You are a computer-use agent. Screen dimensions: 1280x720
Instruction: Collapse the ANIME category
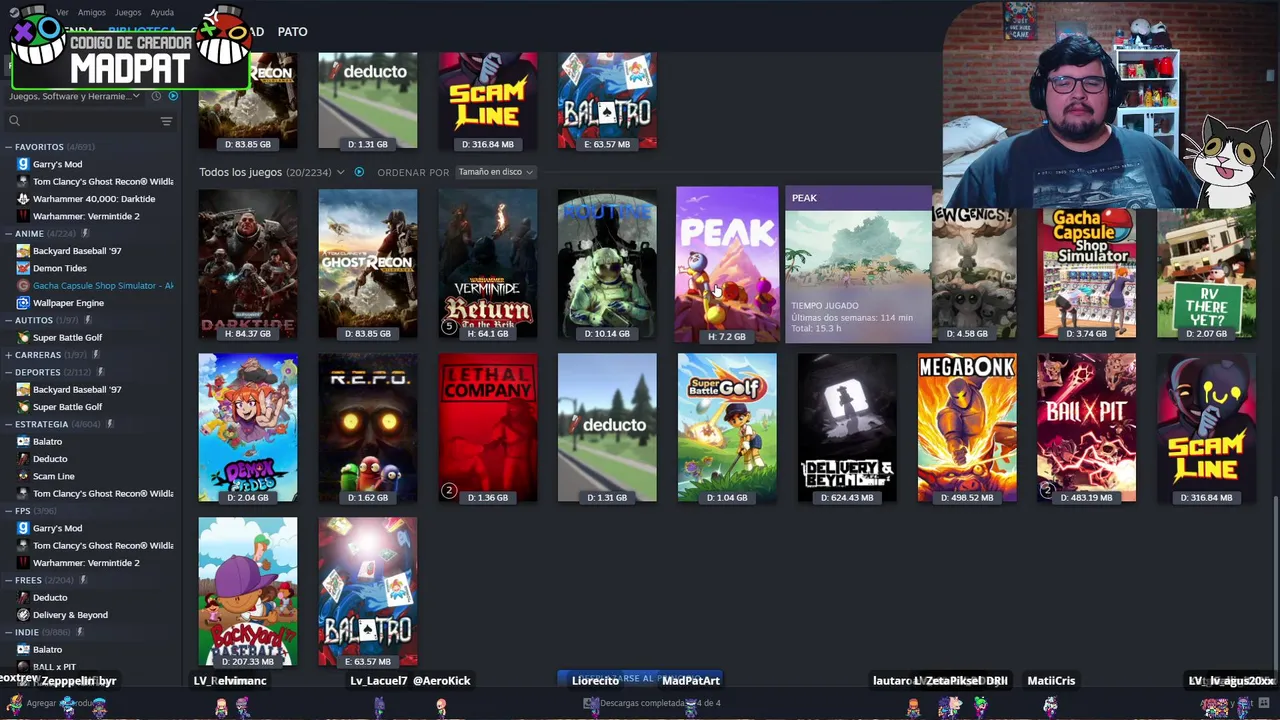(x=9, y=234)
